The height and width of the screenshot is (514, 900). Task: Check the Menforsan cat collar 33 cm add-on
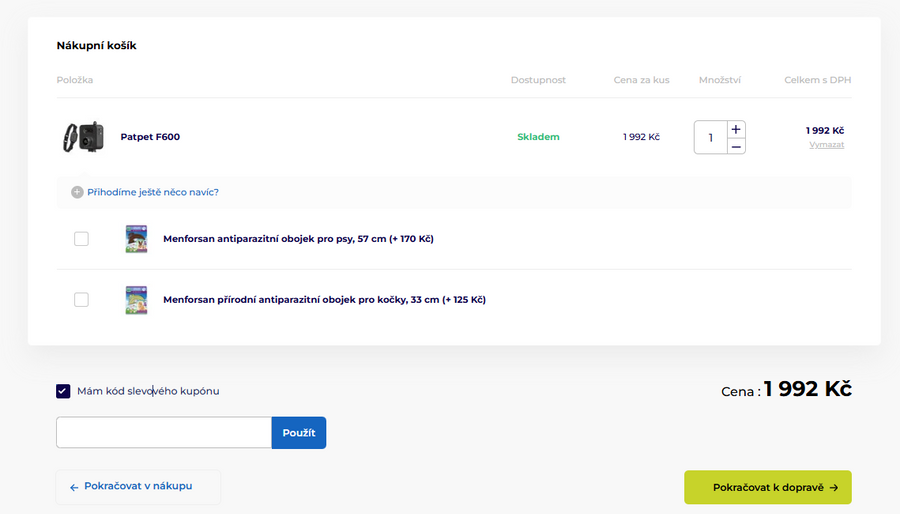pyautogui.click(x=81, y=300)
